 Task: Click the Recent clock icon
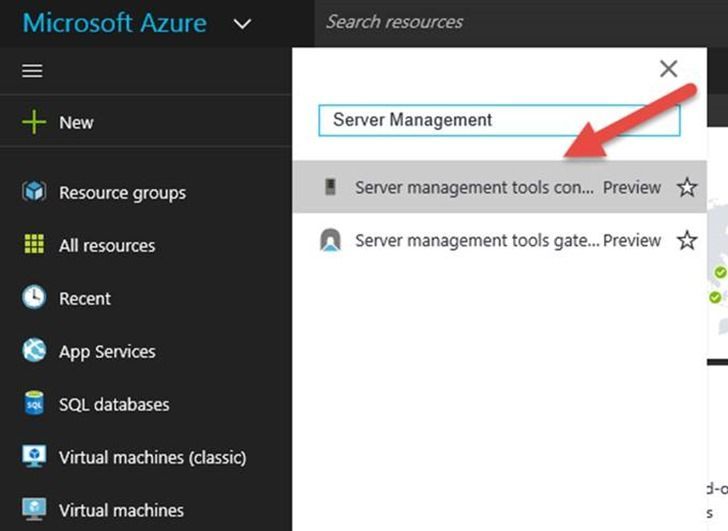(34, 298)
